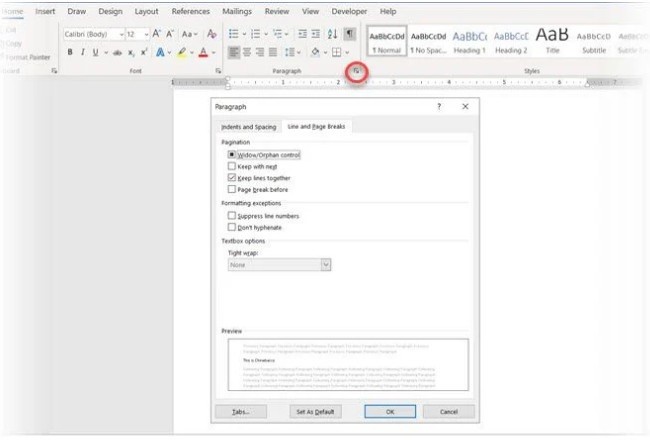Switch to Indents and Spacing tab
This screenshot has width=650, height=440.
pos(249,127)
